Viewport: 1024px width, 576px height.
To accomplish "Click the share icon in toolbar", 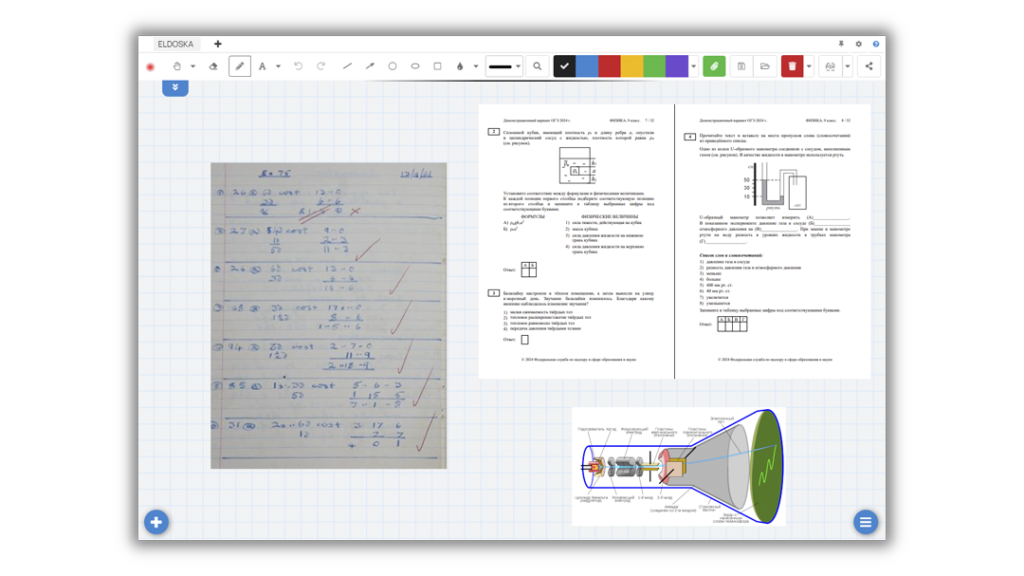I will pyautogui.click(x=868, y=67).
